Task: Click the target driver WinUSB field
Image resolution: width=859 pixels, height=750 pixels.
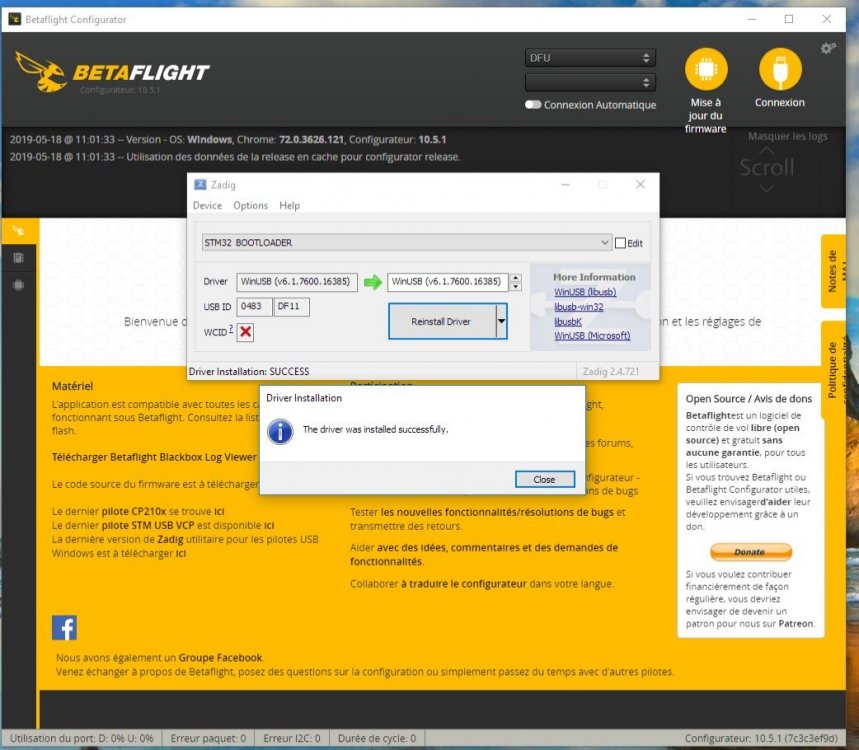Action: click(448, 282)
